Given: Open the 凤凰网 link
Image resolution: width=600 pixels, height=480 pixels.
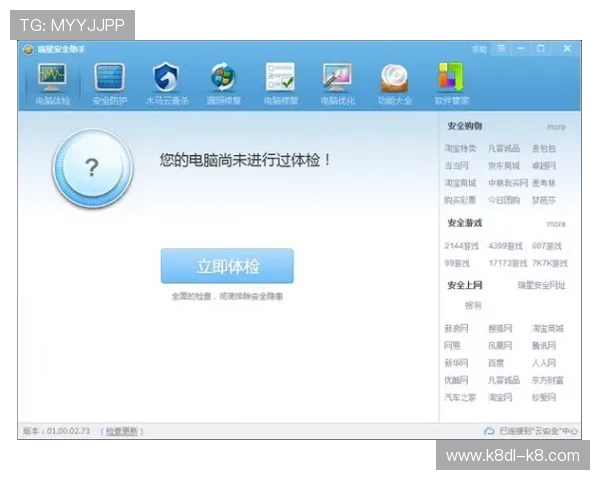Looking at the screenshot, I should (500, 346).
